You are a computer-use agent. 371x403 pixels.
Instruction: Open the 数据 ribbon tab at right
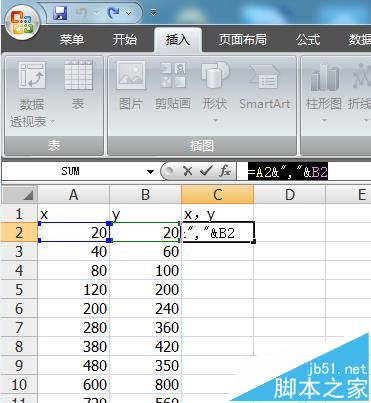360,40
